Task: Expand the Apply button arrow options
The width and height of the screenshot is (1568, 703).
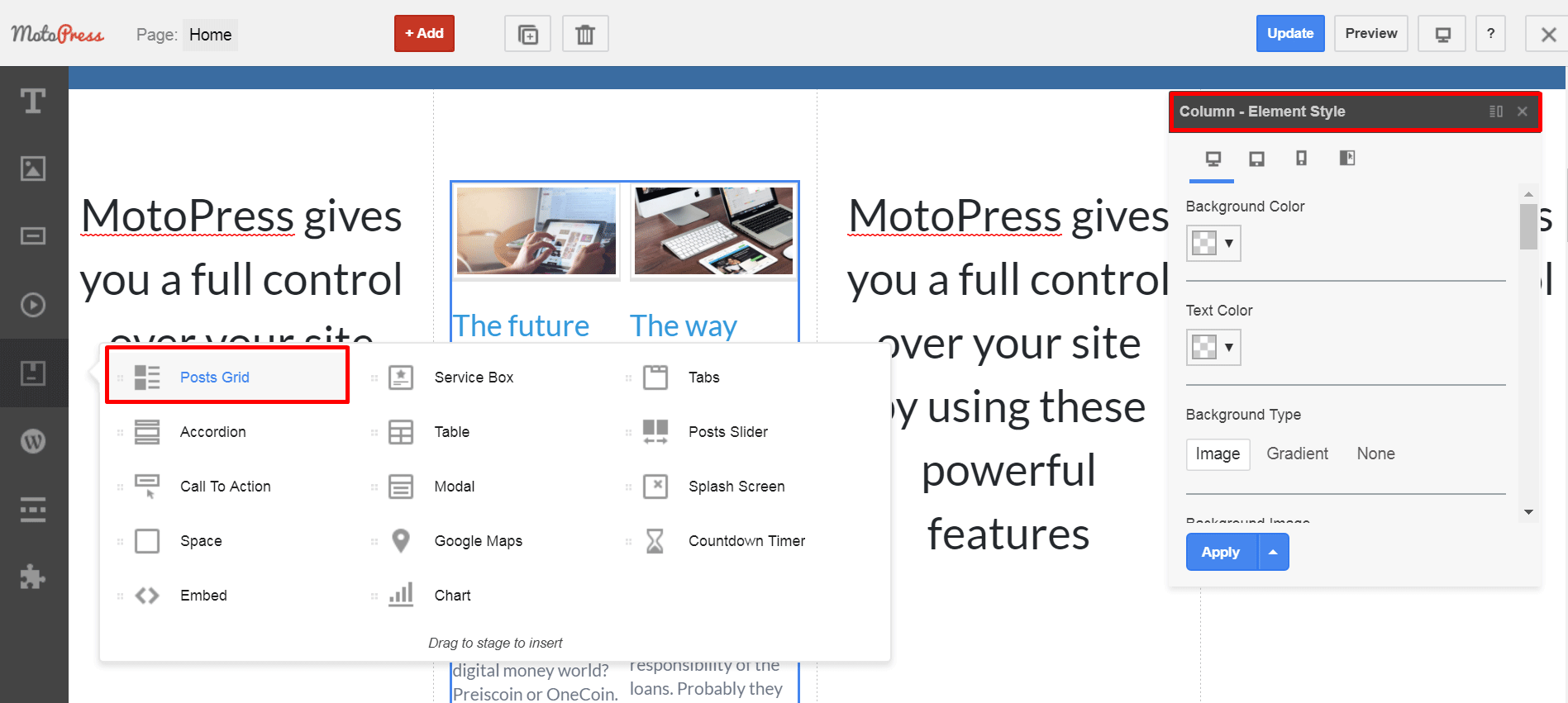Action: [1273, 552]
